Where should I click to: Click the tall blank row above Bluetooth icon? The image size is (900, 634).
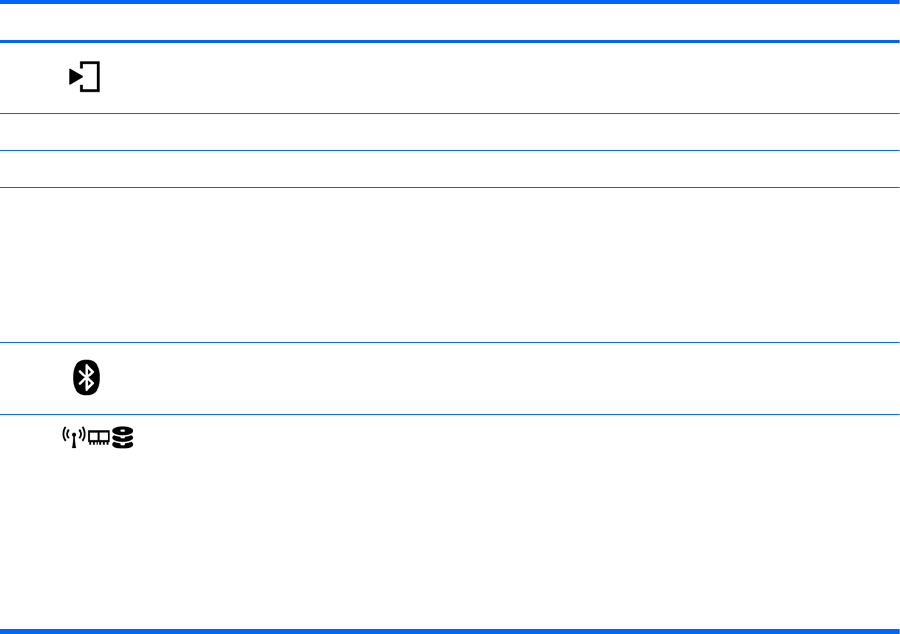pyautogui.click(x=450, y=265)
